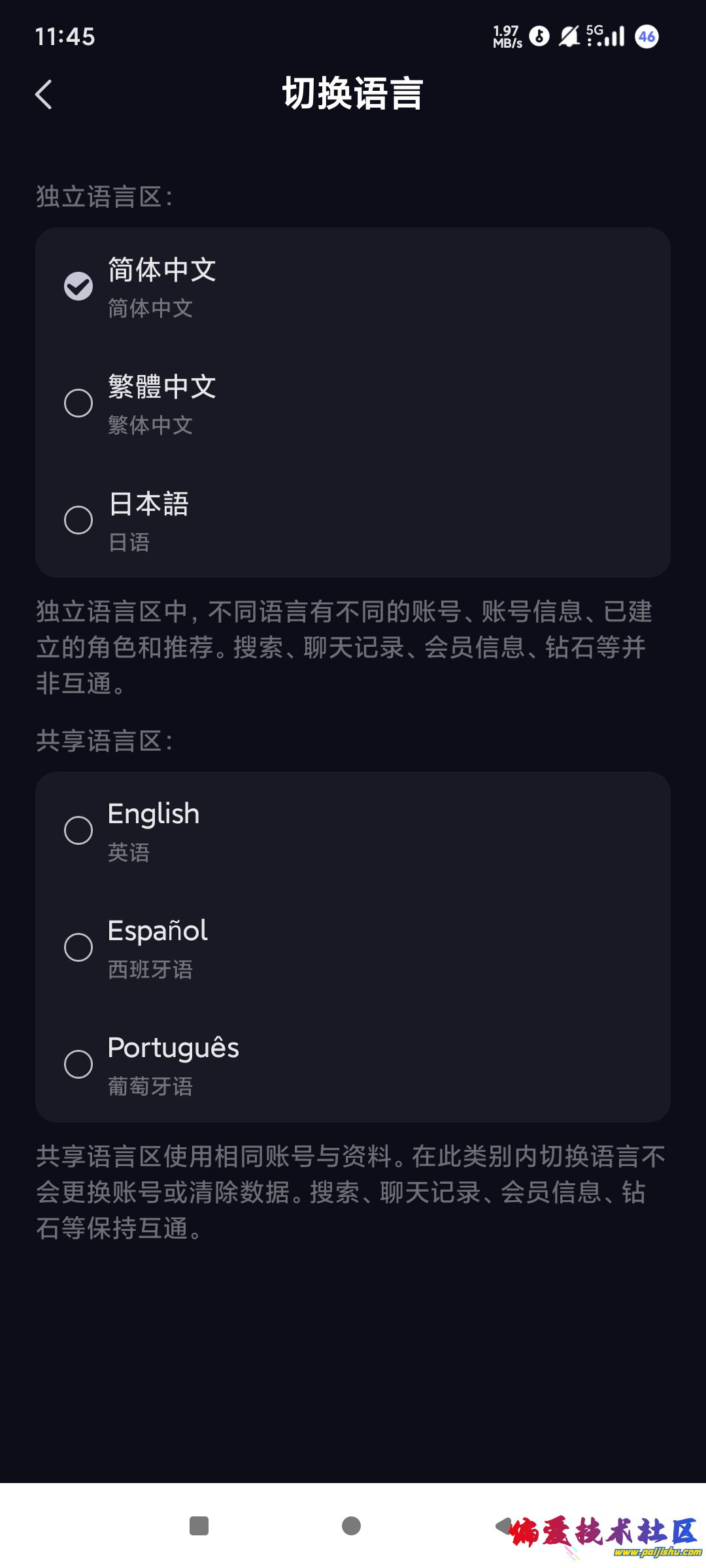This screenshot has height=1568, width=706.
Task: Tap the network speed indicator
Action: click(507, 37)
